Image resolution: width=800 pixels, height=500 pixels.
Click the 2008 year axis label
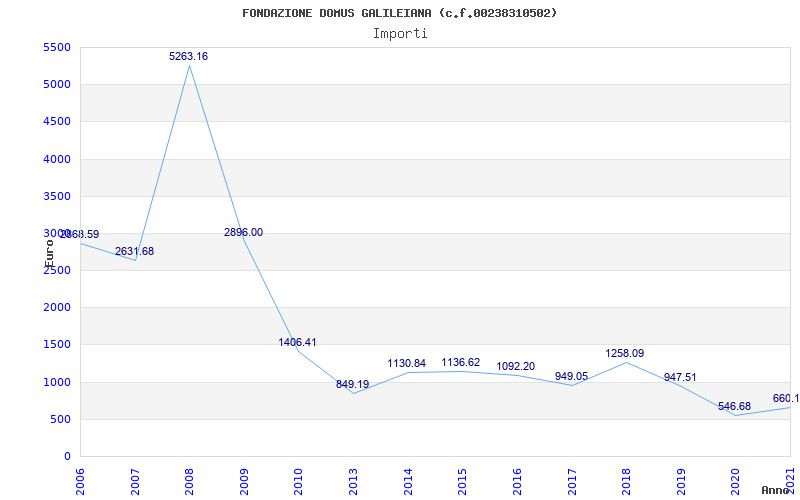tap(190, 478)
